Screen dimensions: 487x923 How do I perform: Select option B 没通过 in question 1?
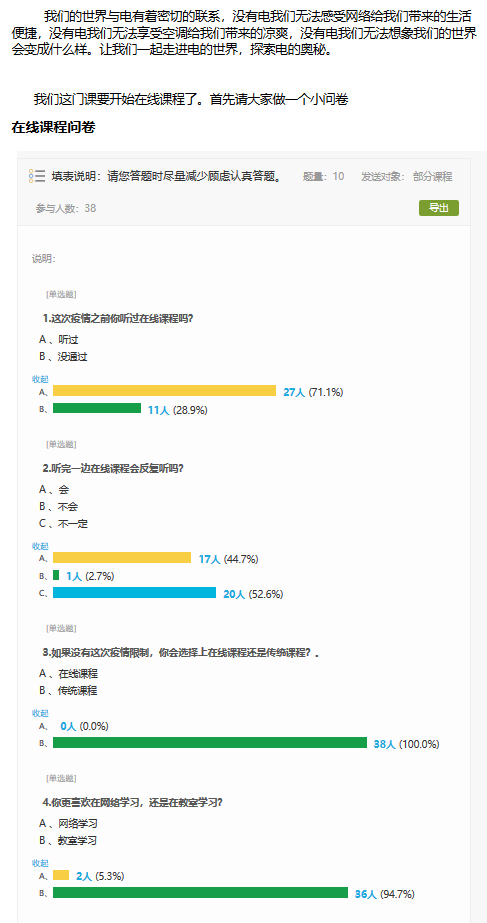pos(64,357)
